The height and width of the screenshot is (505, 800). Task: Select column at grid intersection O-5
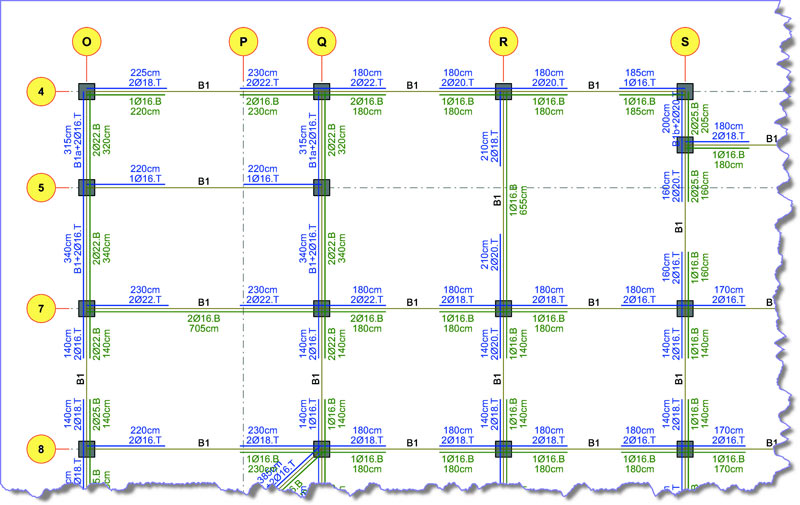(86, 187)
